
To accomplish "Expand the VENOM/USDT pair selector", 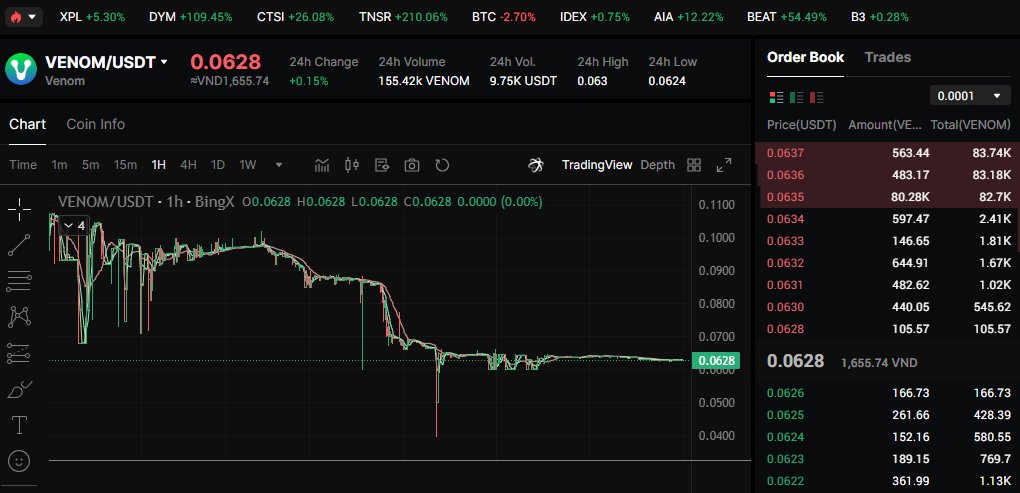I will (106, 62).
